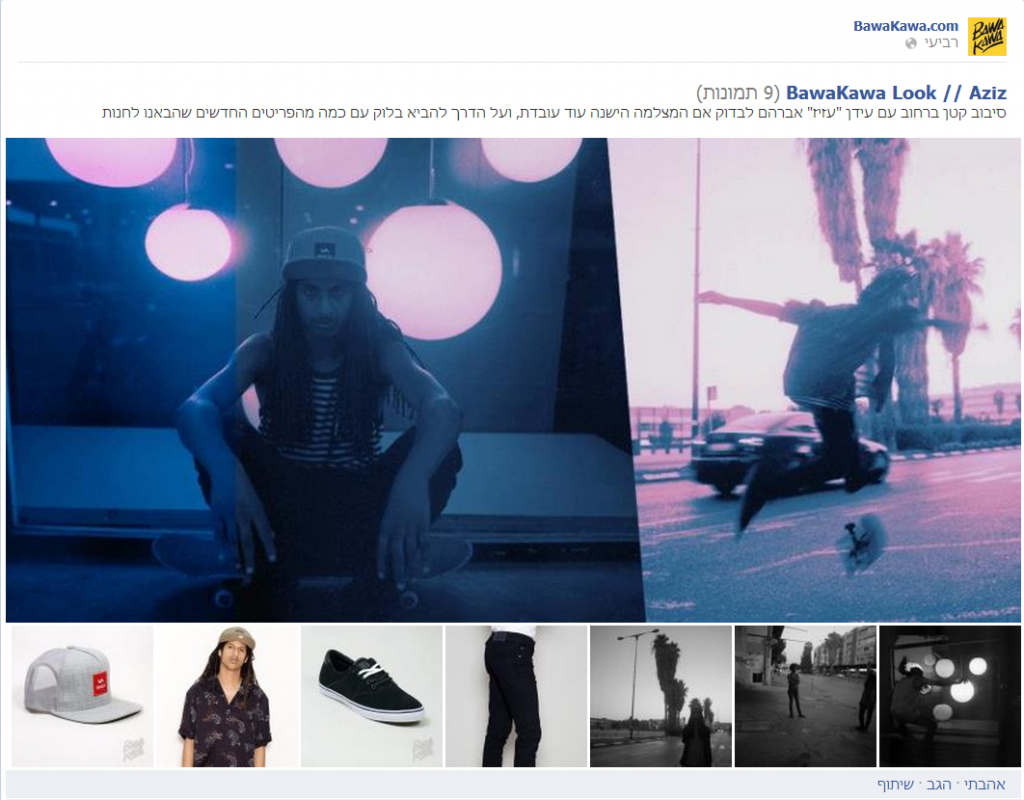Click the globe privacy icon
Screen dimensions: 1024x800
click(x=910, y=44)
